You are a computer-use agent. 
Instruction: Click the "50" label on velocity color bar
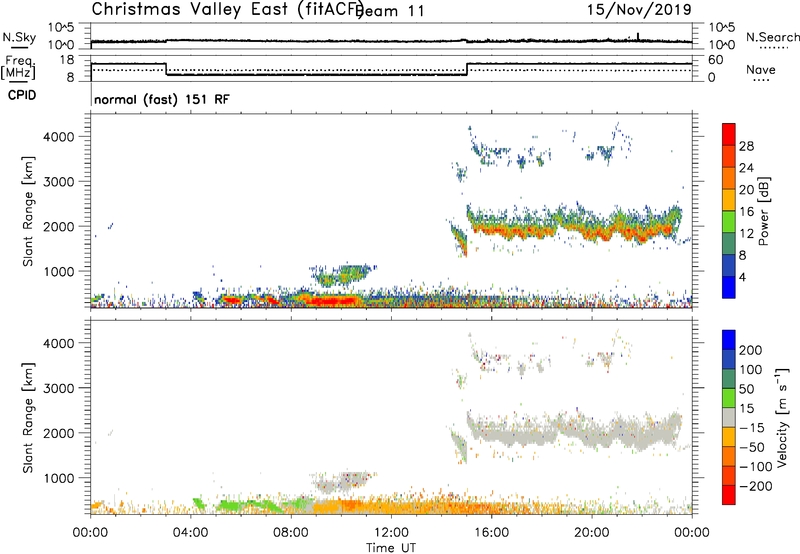[746, 389]
